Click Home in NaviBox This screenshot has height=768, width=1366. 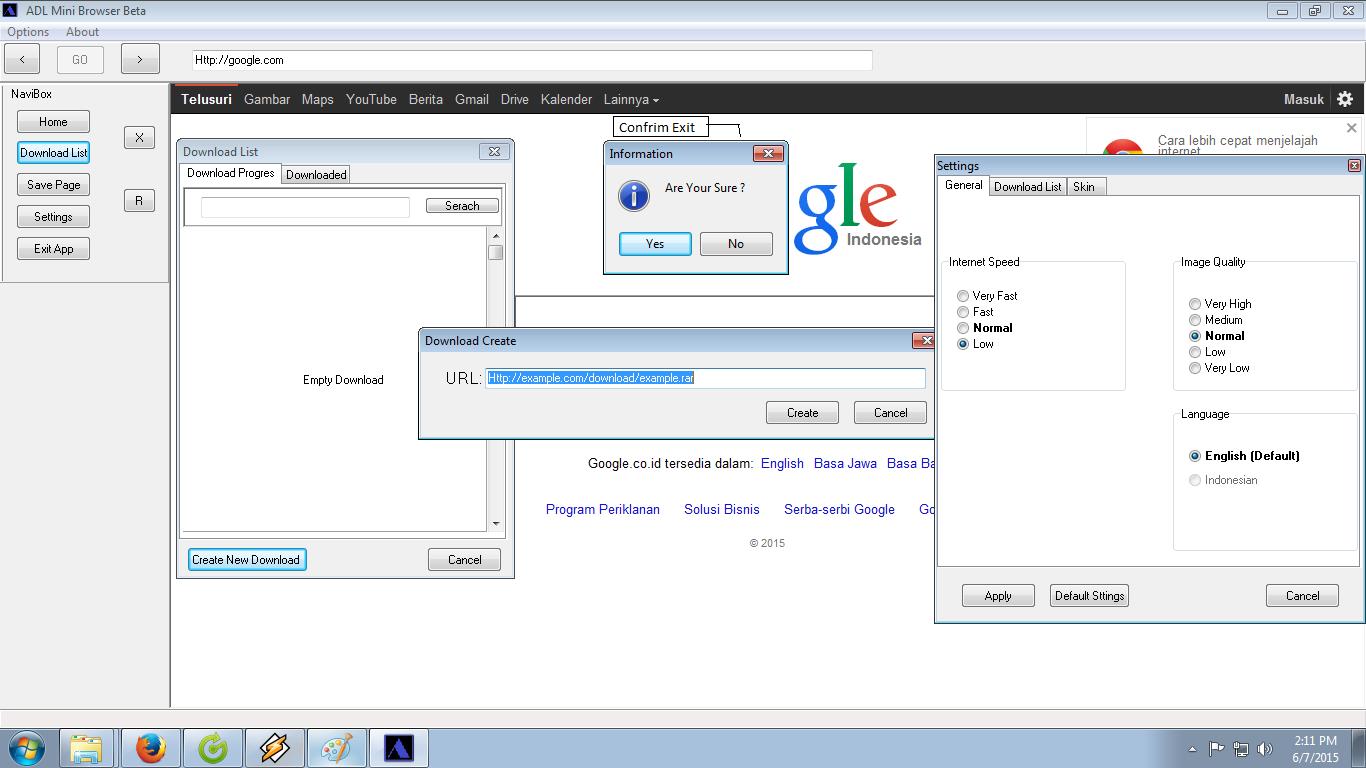[x=54, y=122]
